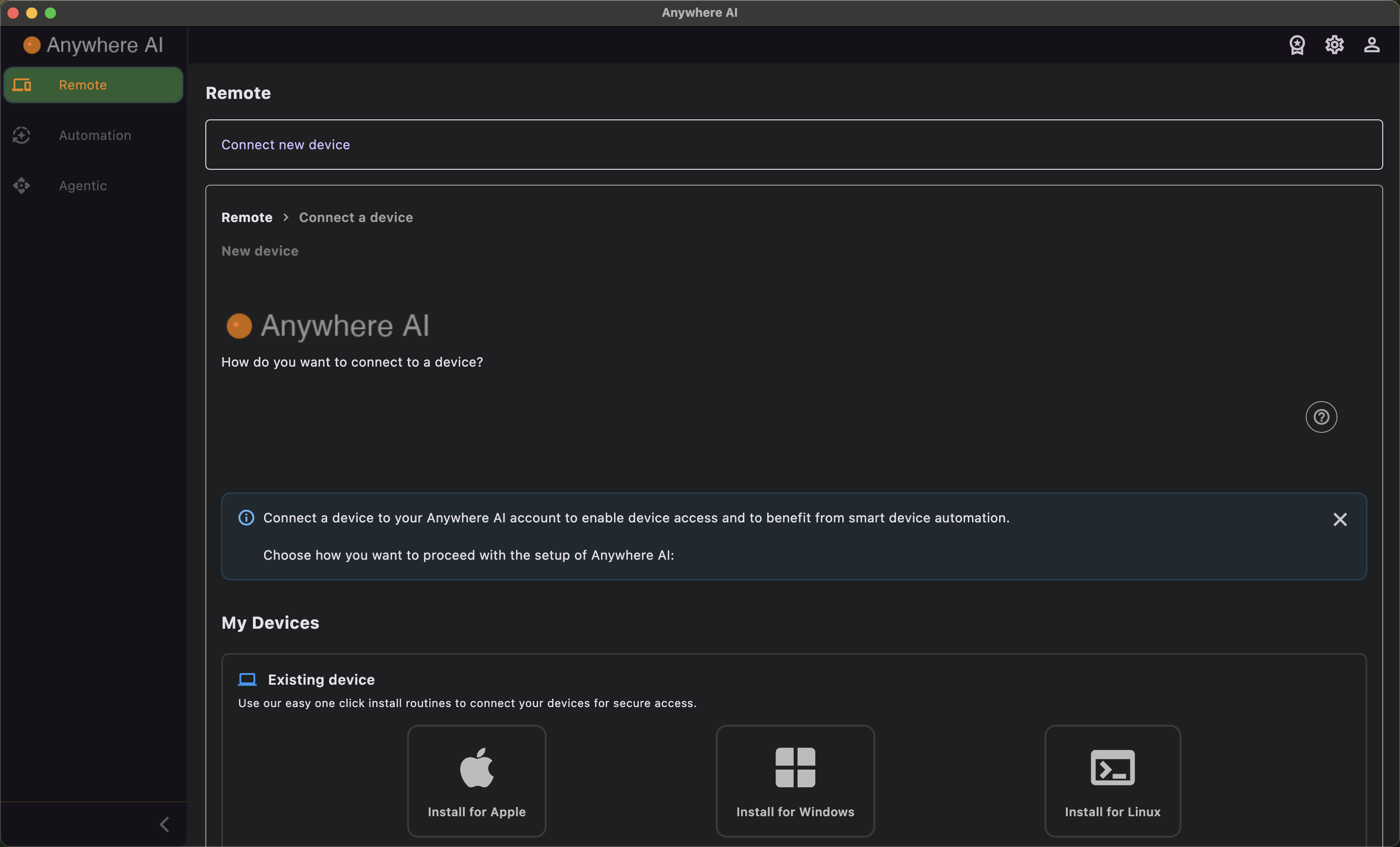Choose Install for Apple
Viewport: 1400px width, 847px height.
477,781
